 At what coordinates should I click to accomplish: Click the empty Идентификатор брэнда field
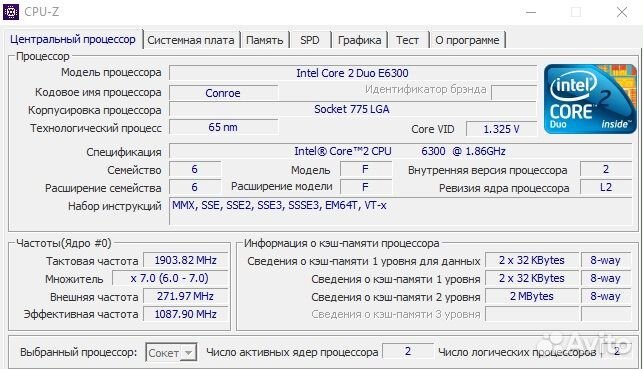click(514, 93)
